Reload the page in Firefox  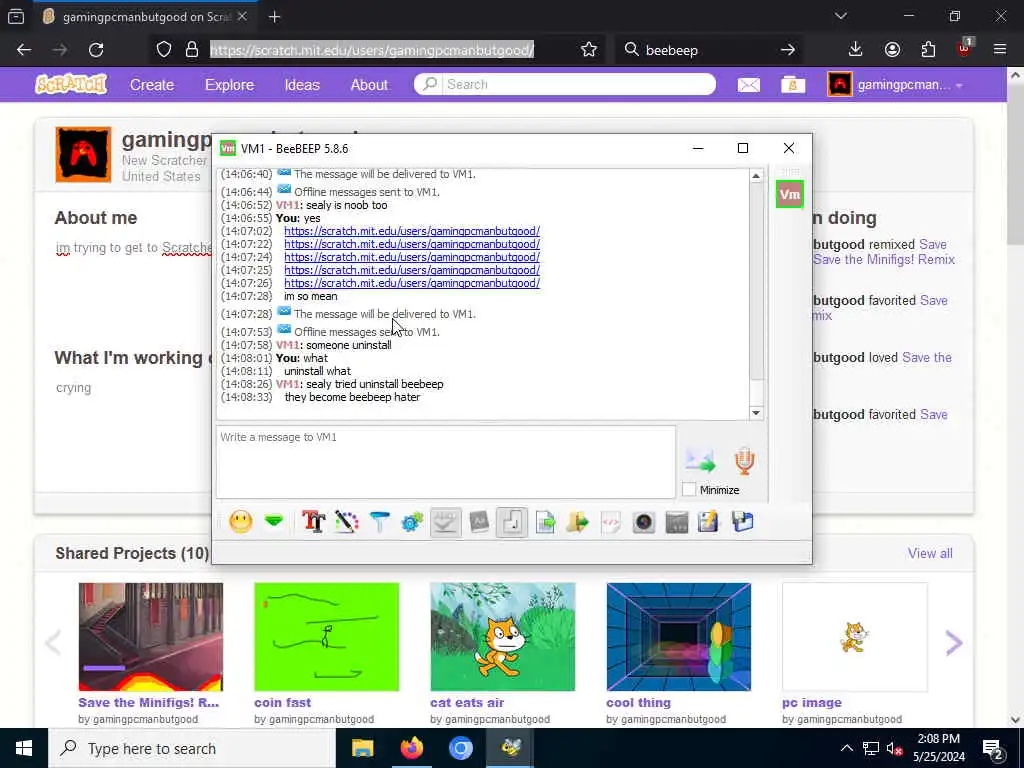click(x=96, y=50)
